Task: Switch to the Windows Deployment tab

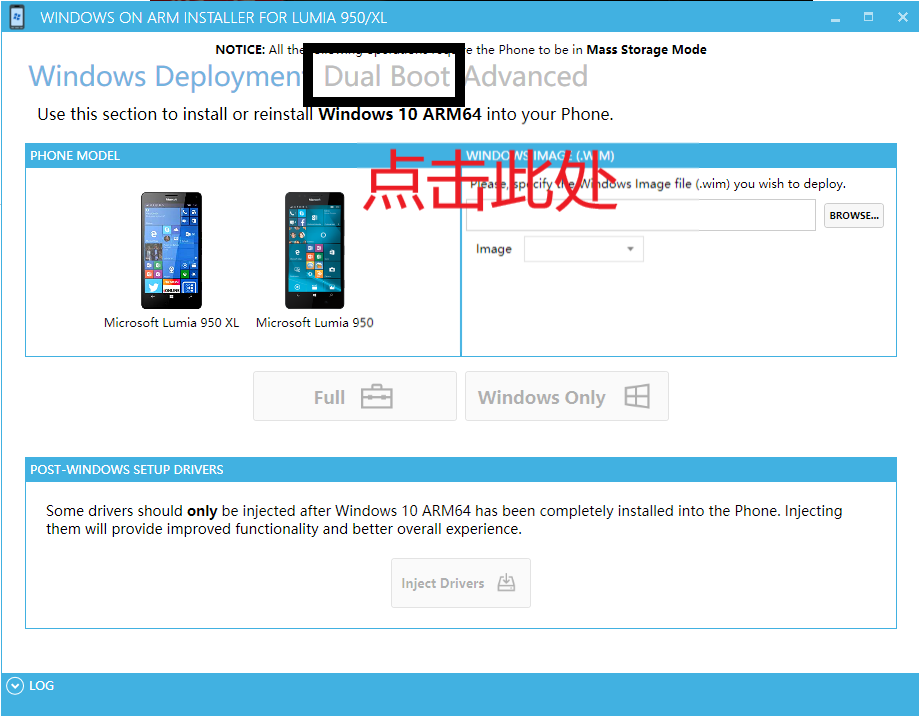Action: 164,77
